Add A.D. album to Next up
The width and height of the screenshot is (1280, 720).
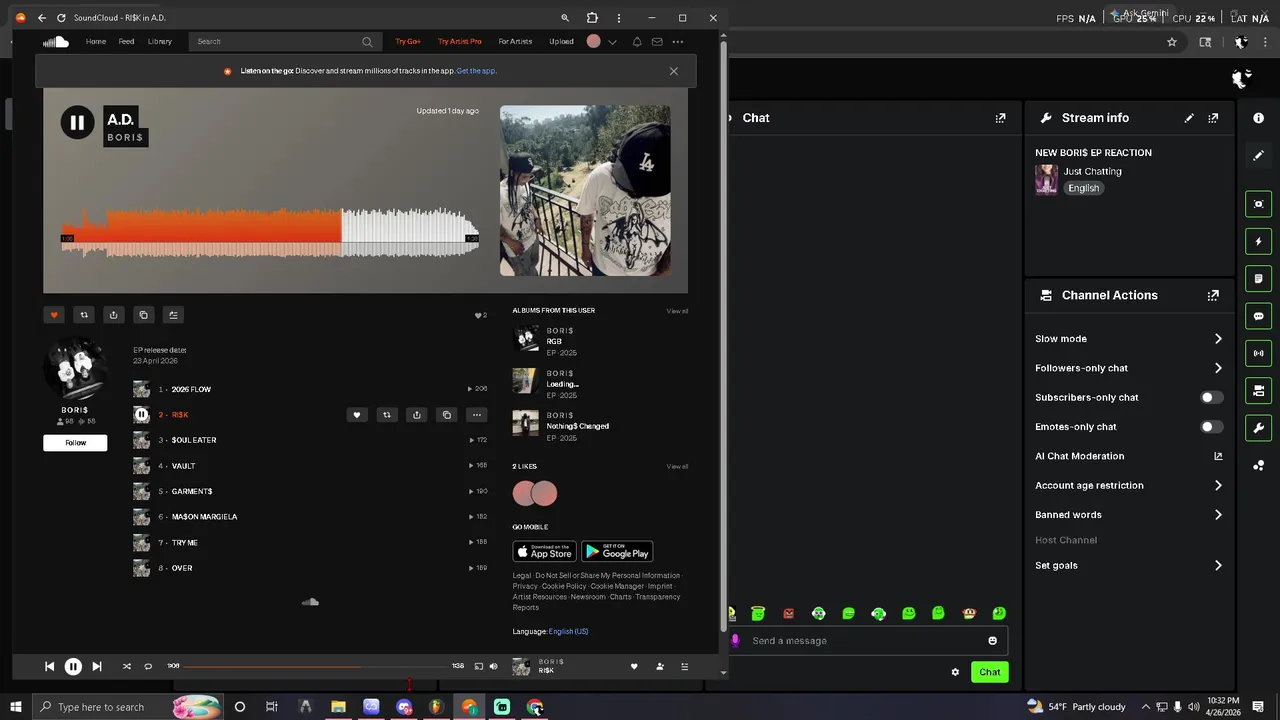173,315
